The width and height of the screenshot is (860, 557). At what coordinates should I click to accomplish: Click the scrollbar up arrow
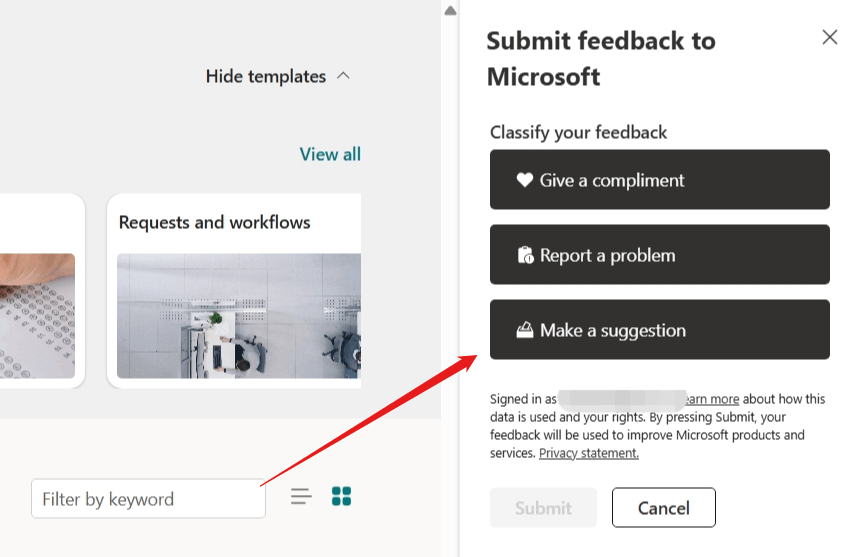pyautogui.click(x=450, y=10)
